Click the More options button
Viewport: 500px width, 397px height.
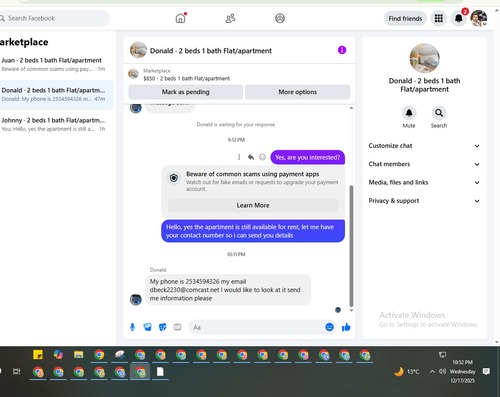click(298, 92)
